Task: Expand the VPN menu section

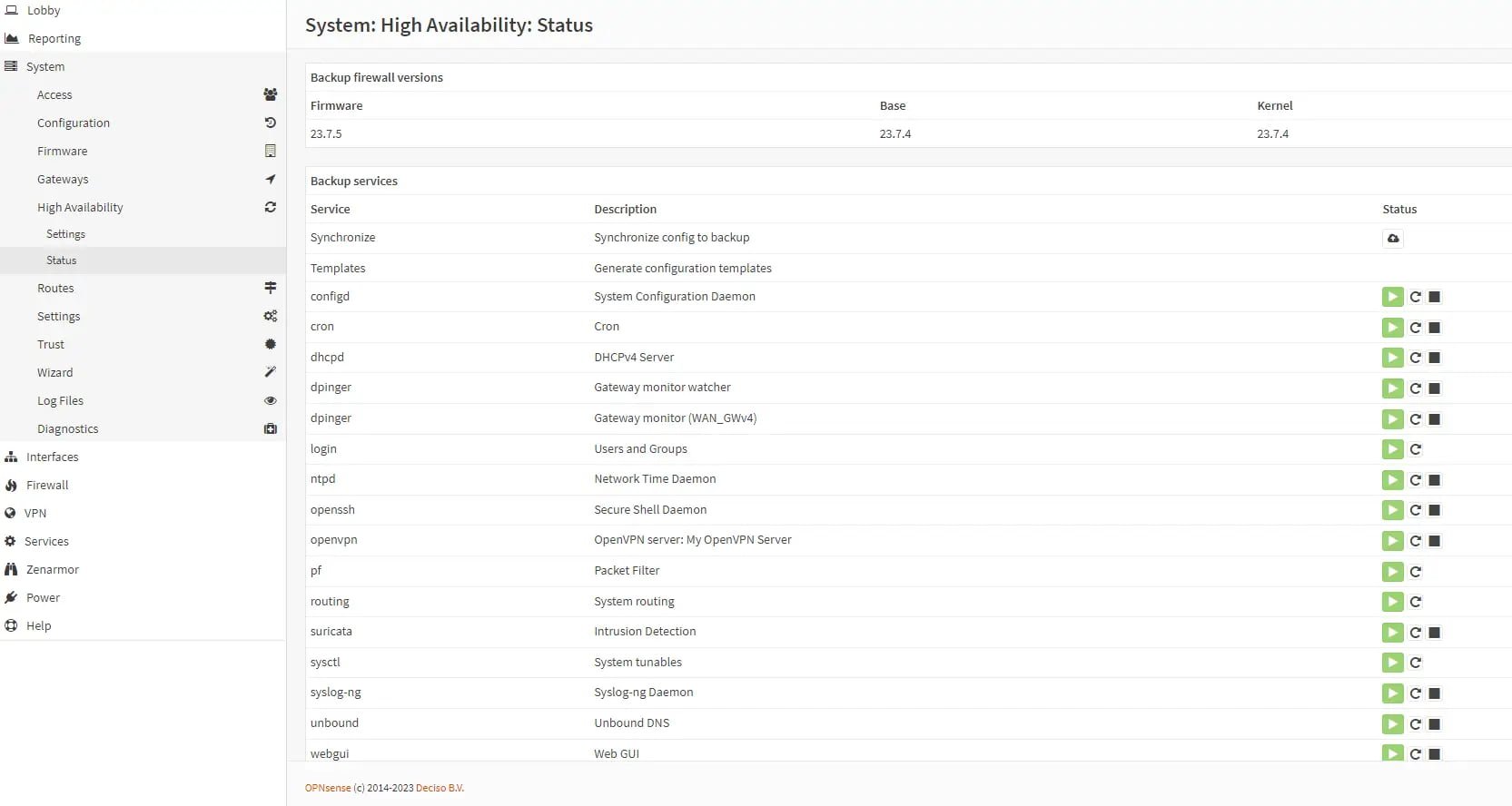Action: click(143, 513)
